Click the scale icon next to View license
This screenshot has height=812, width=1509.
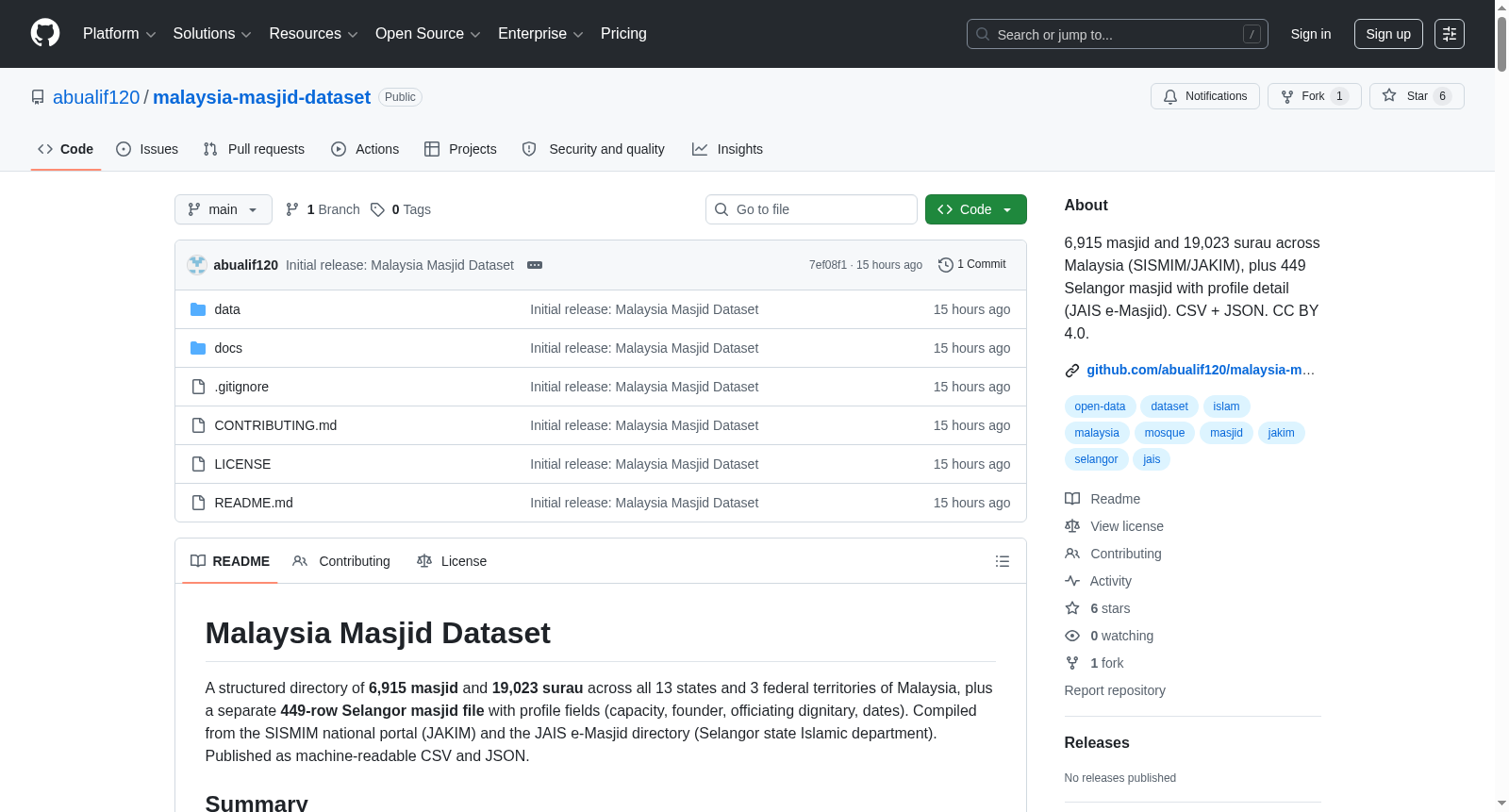[1072, 526]
